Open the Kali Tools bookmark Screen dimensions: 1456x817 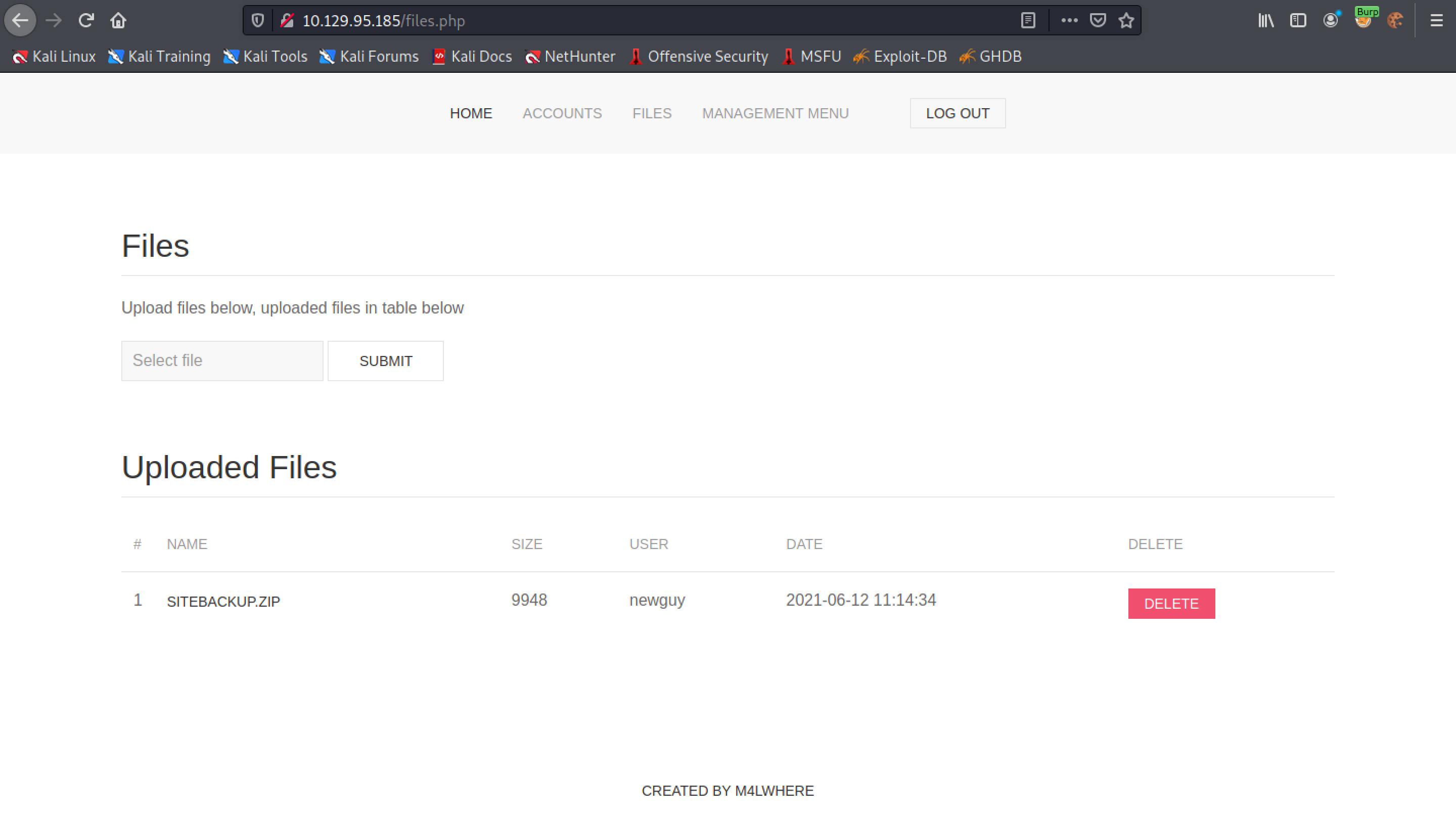tap(265, 57)
